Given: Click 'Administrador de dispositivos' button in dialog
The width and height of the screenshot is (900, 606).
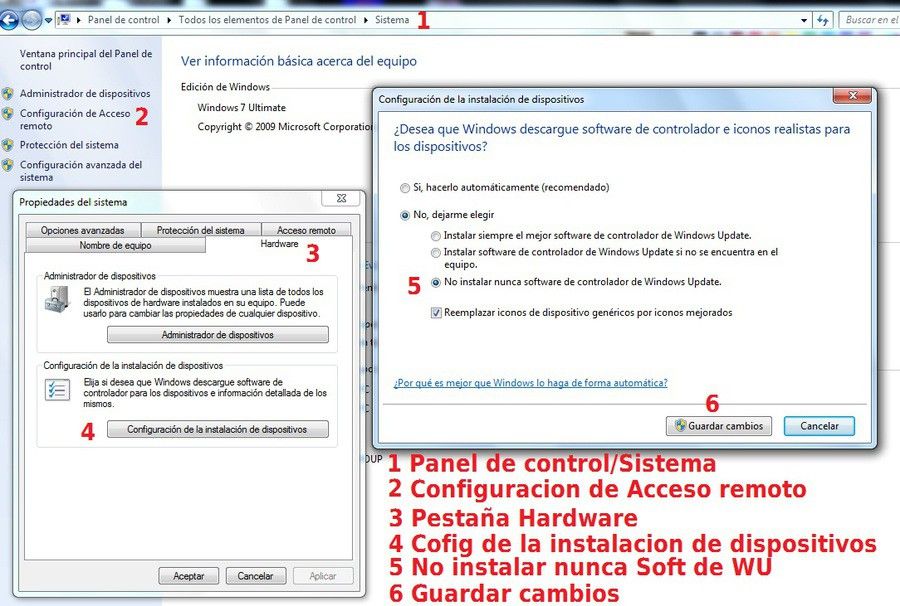Looking at the screenshot, I should click(x=218, y=335).
